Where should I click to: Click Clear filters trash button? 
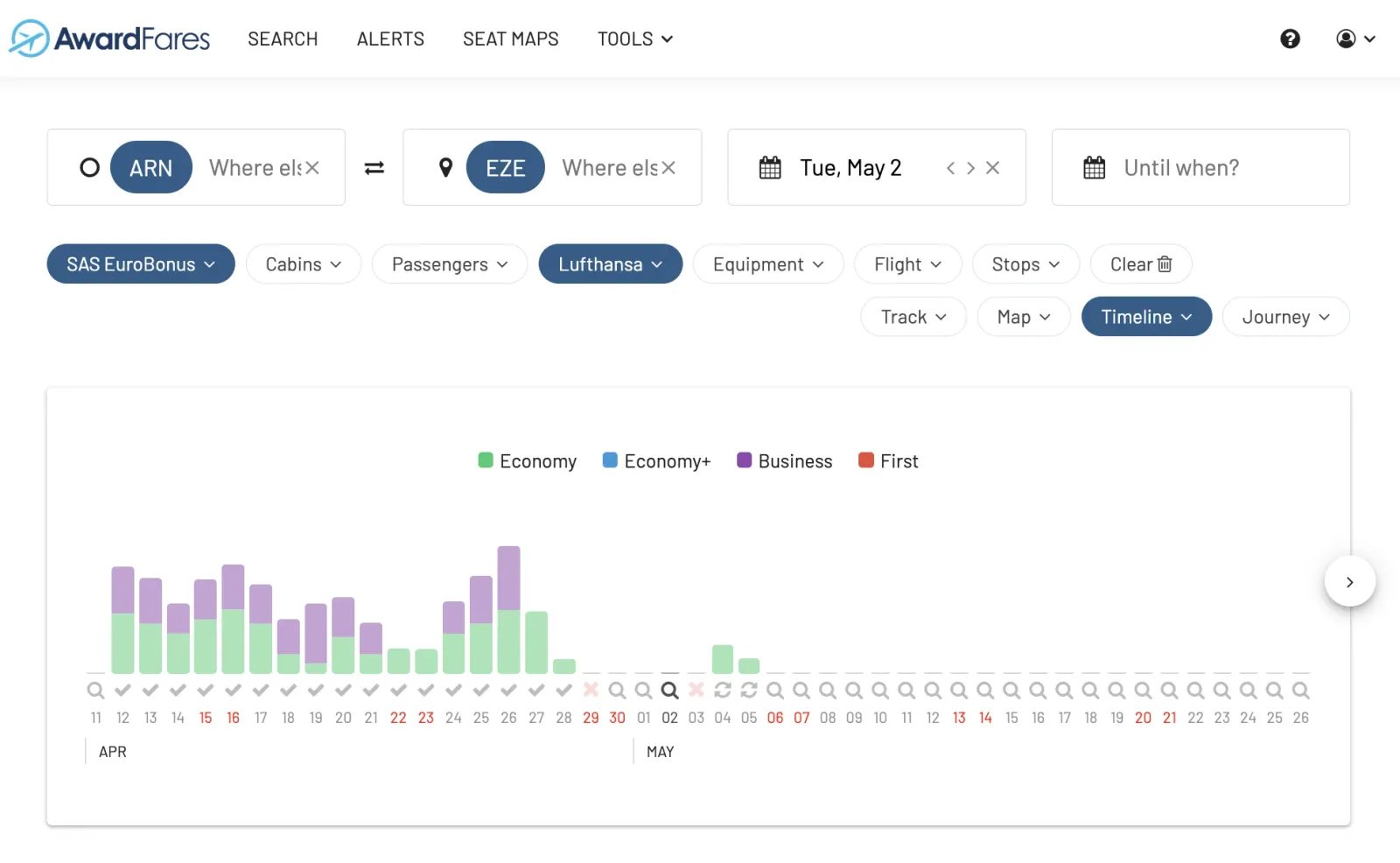pyautogui.click(x=1141, y=263)
